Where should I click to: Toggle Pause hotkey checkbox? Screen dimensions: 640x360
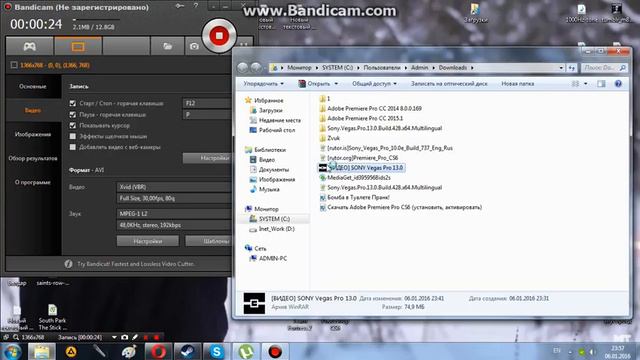point(73,115)
